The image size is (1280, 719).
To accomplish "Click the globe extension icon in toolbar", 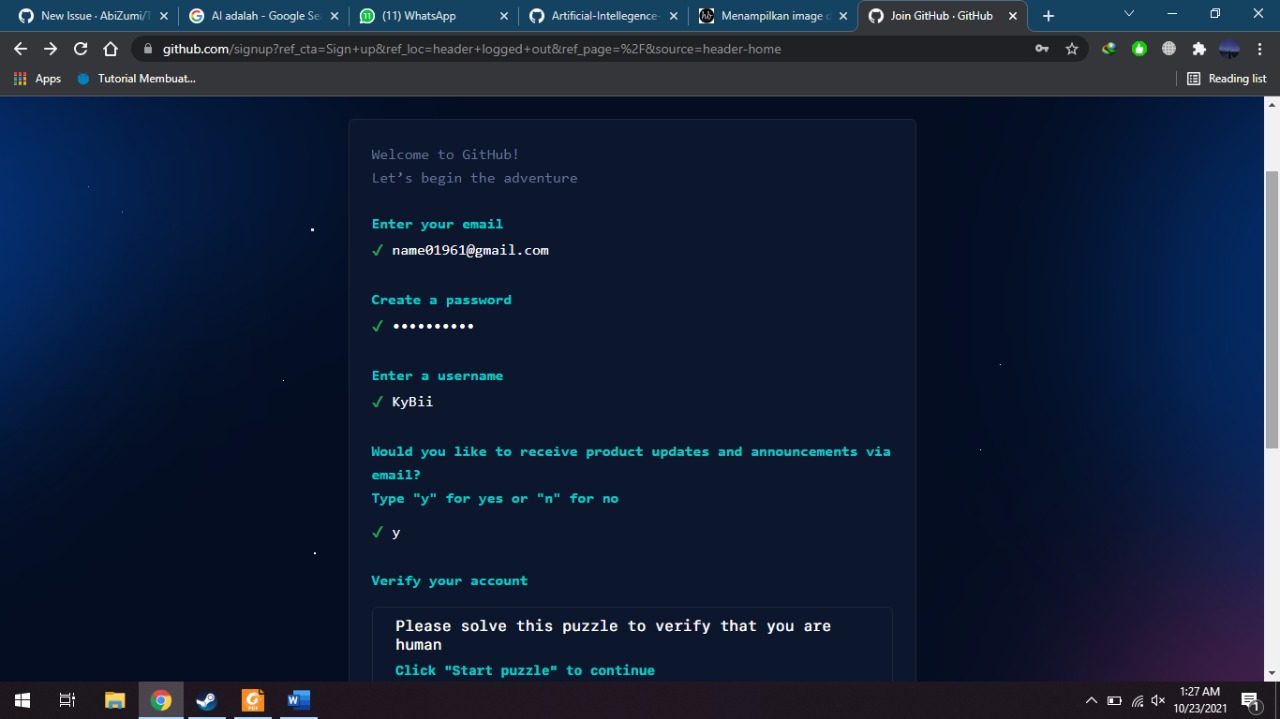I will (x=1168, y=48).
